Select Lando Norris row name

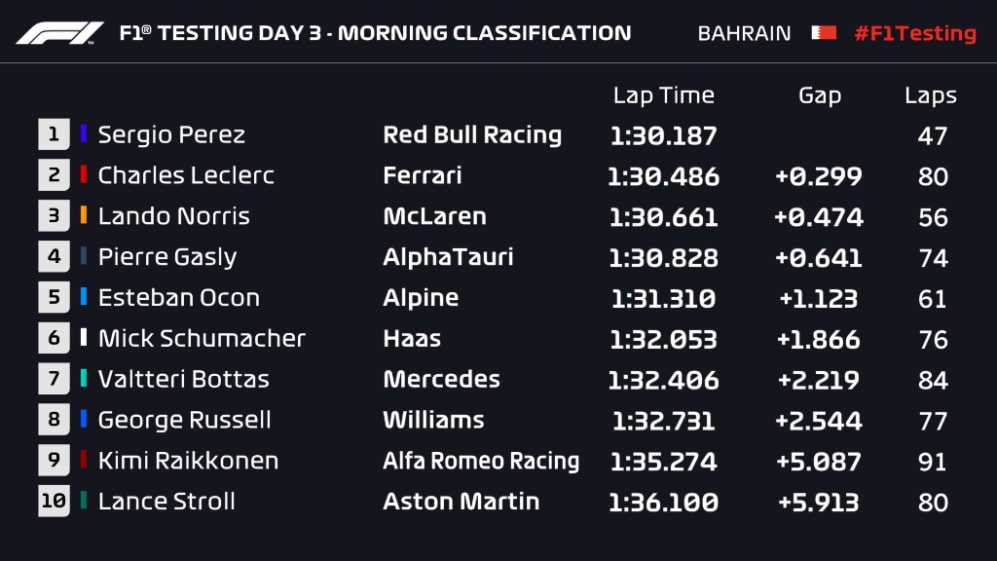click(174, 216)
